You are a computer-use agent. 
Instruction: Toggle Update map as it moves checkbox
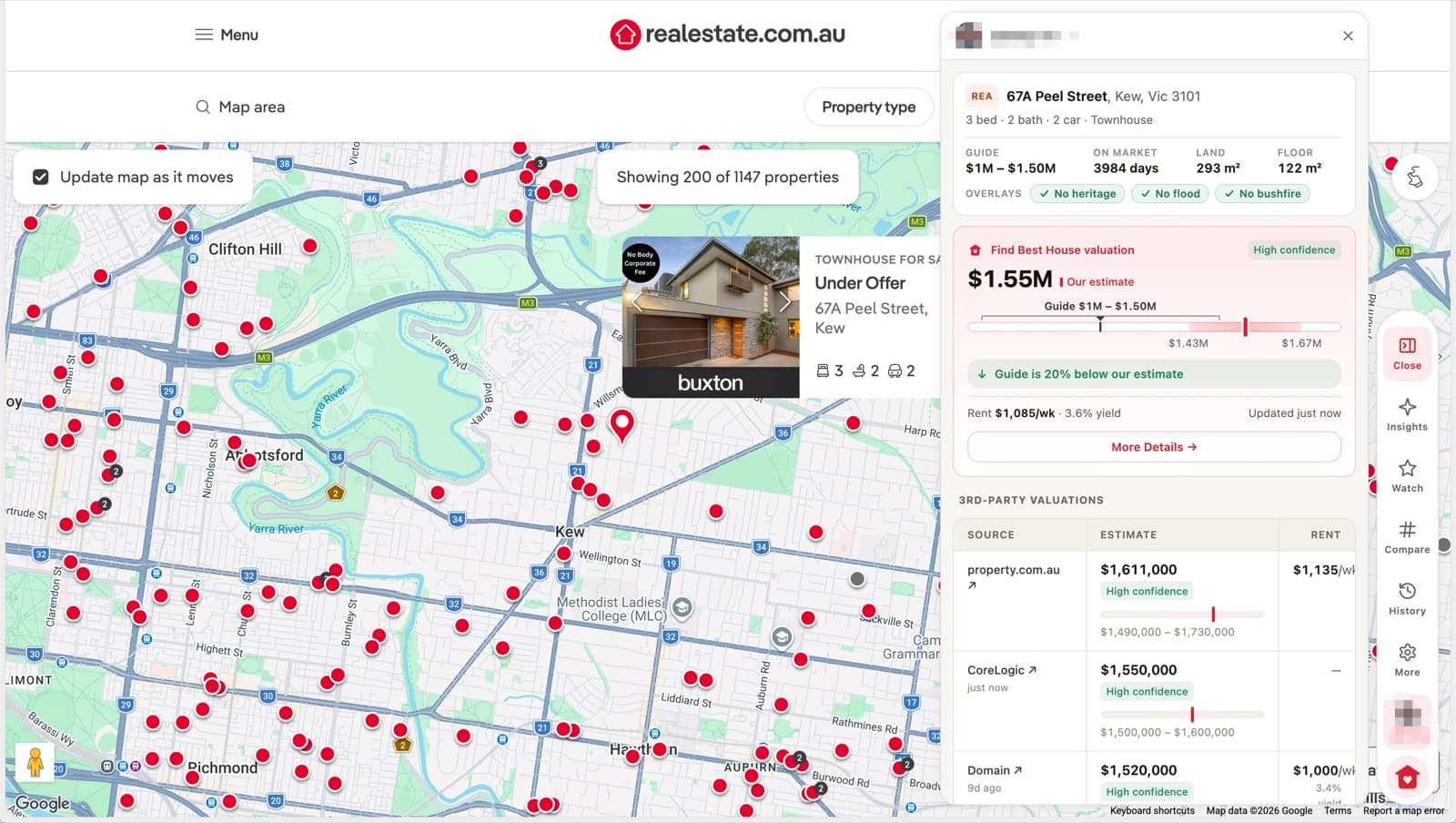pos(41,178)
